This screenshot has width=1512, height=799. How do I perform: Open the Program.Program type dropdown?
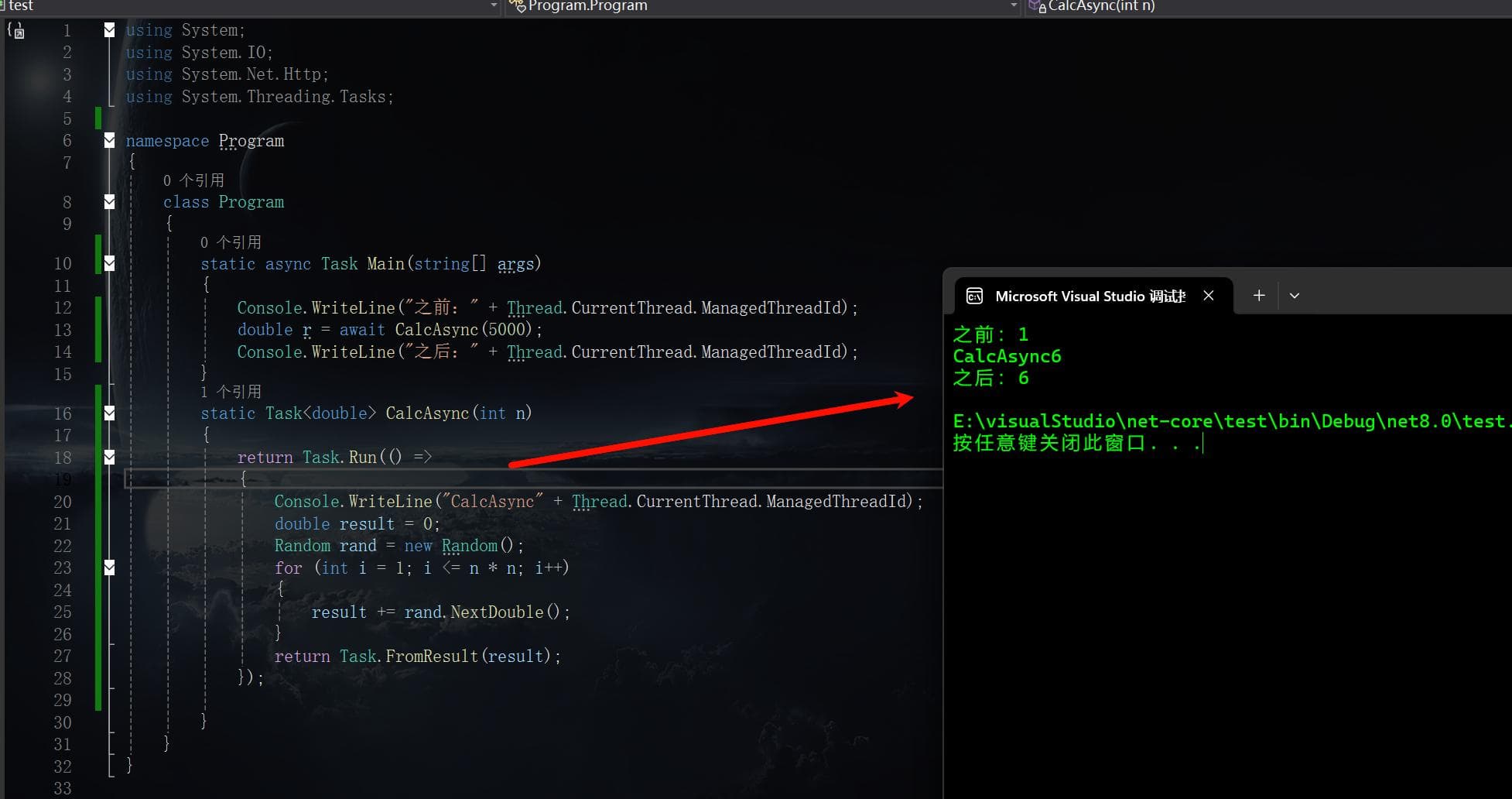(1014, 6)
